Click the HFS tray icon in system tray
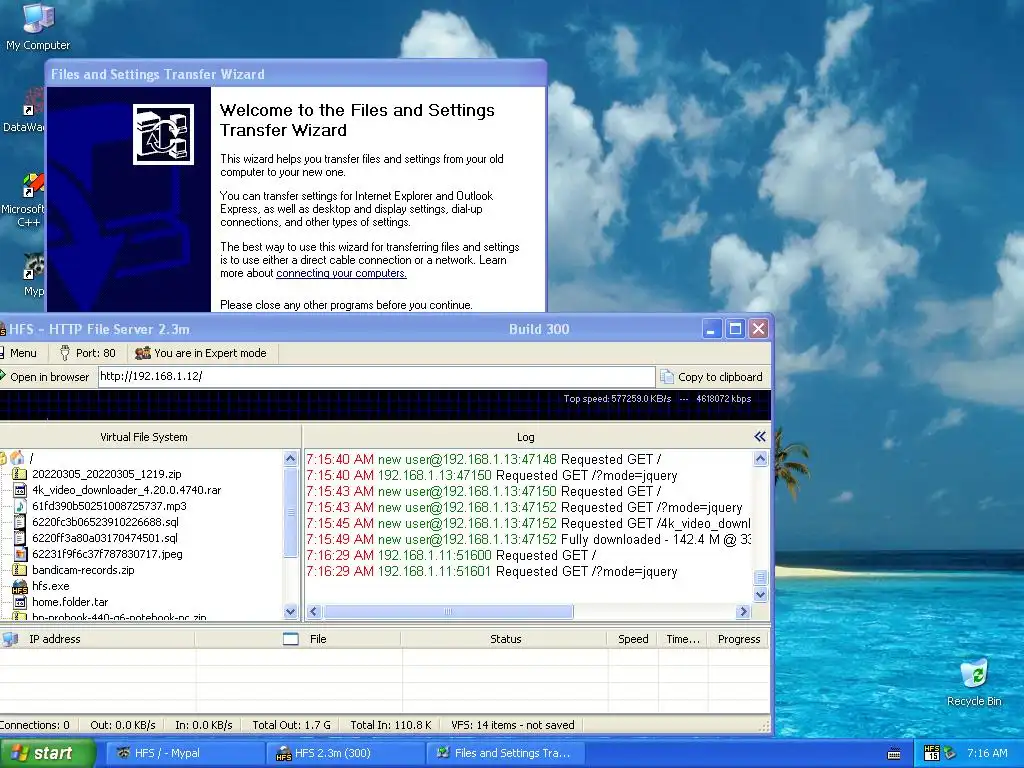 point(931,753)
